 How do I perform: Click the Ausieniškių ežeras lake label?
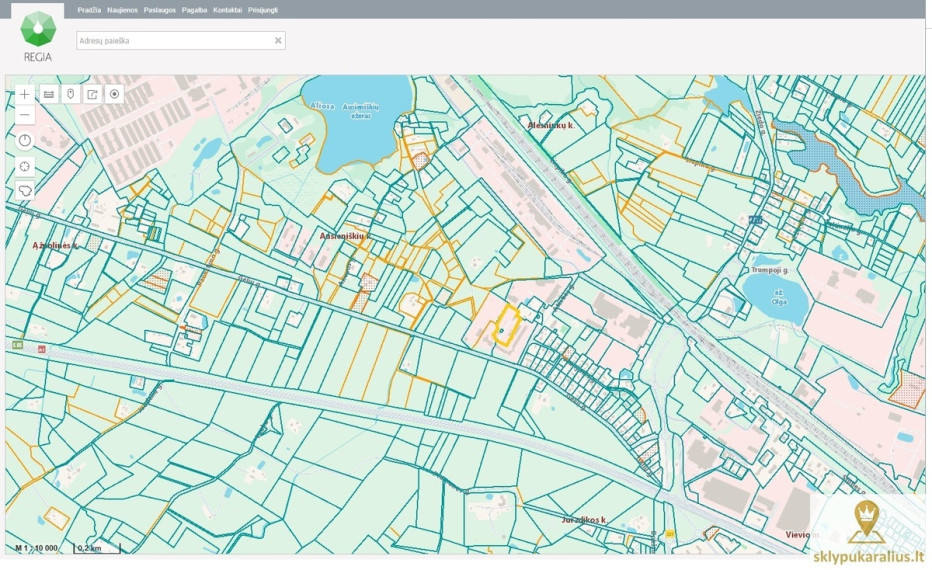[361, 111]
